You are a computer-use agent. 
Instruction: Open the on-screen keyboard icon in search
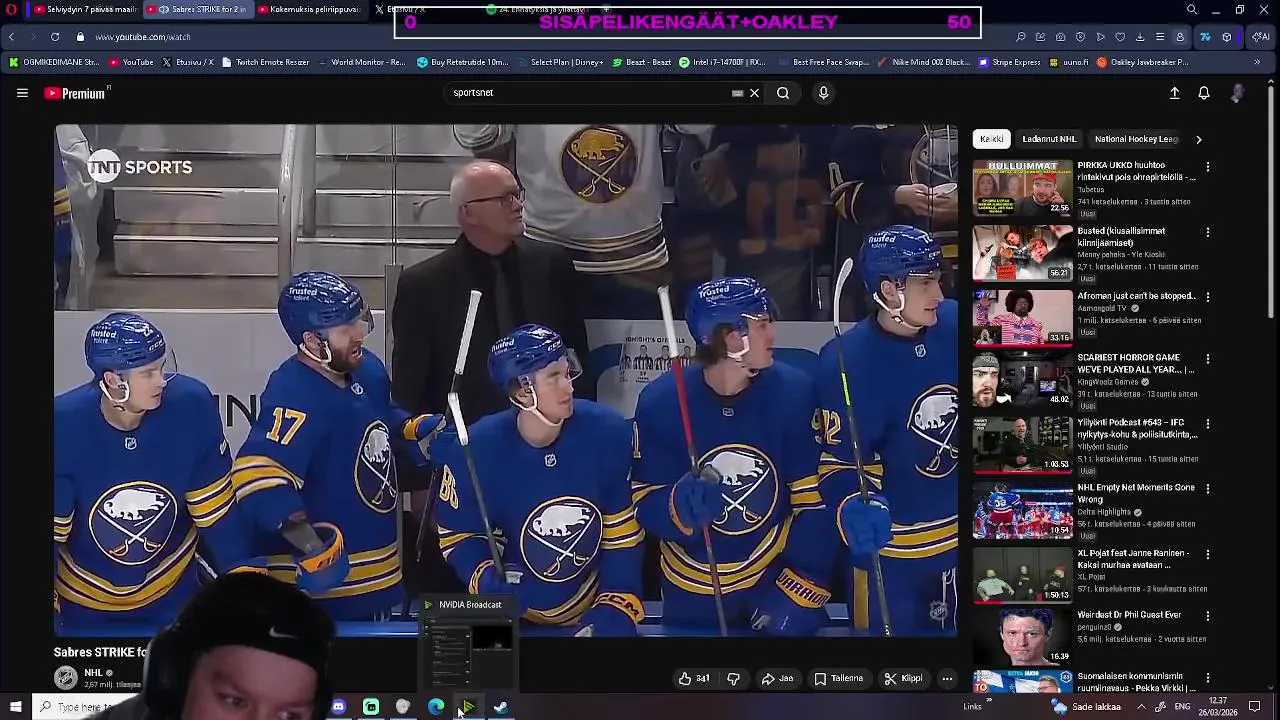737,93
